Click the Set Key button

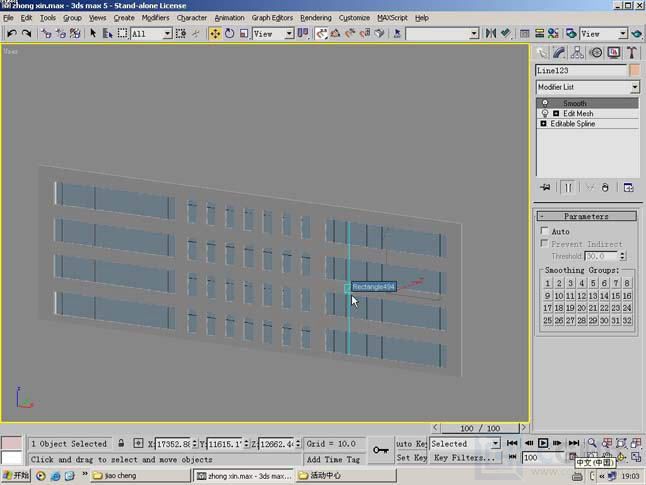pyautogui.click(x=411, y=458)
